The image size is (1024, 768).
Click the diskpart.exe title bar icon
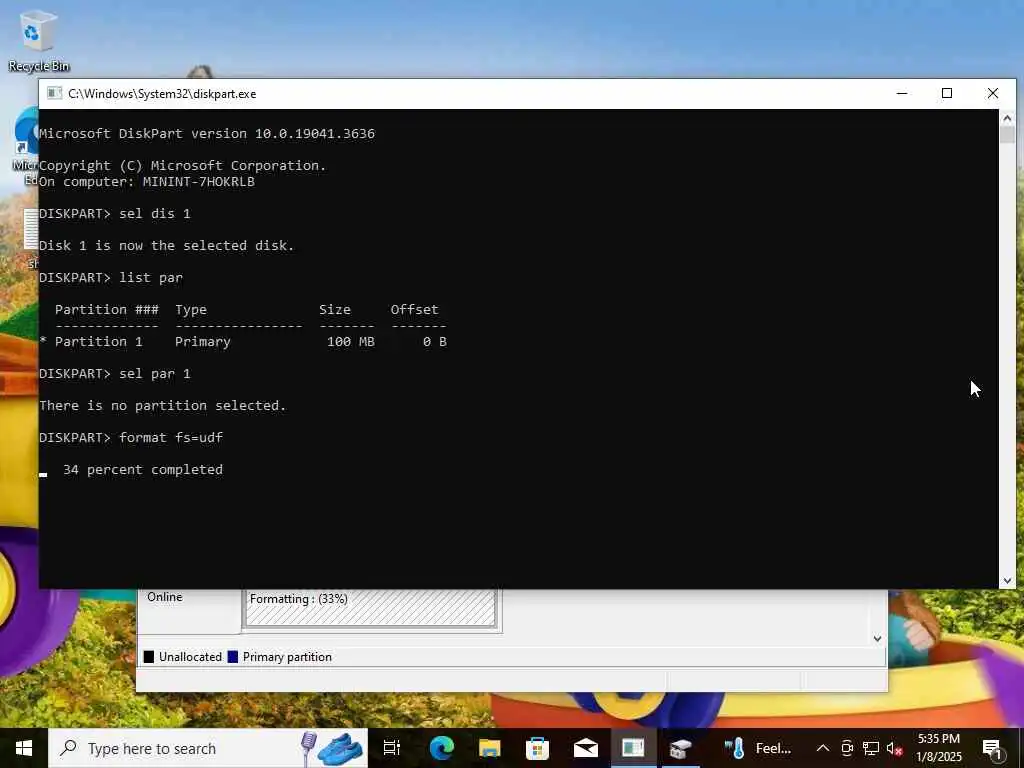55,93
